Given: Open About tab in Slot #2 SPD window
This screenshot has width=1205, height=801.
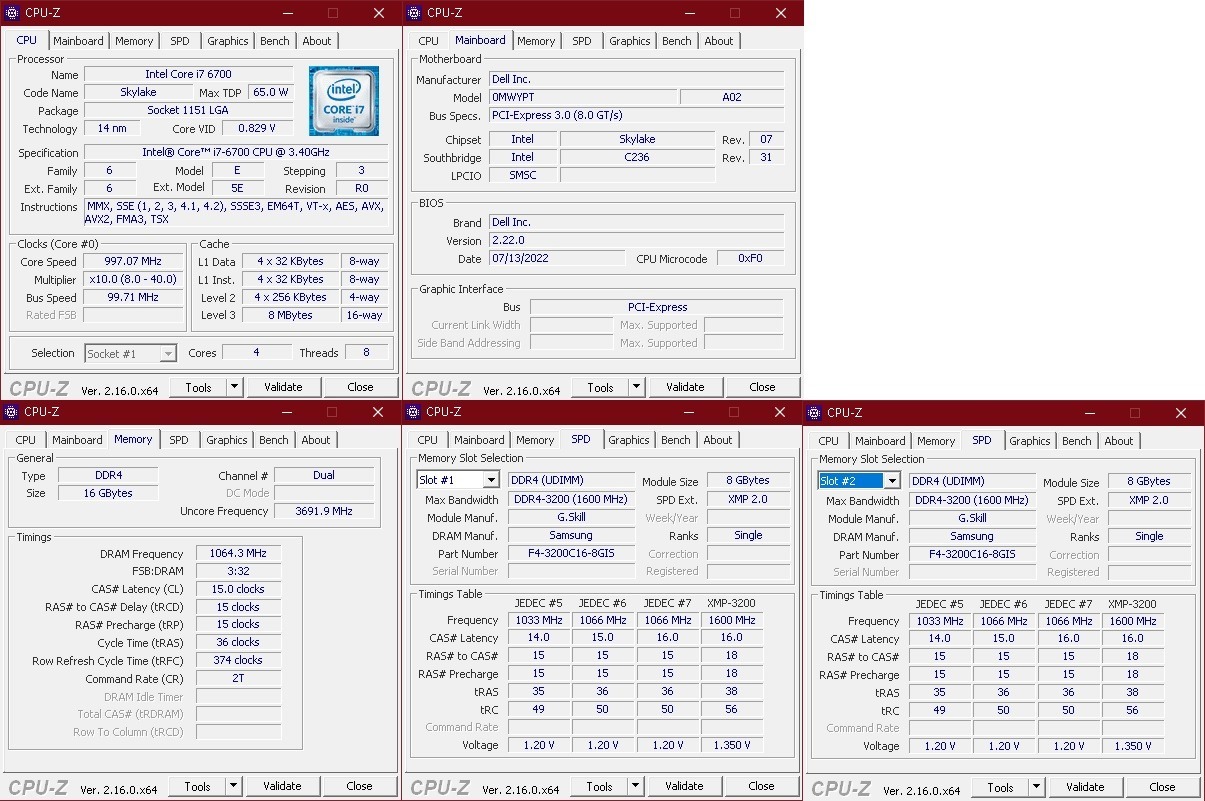Looking at the screenshot, I should tap(1119, 441).
